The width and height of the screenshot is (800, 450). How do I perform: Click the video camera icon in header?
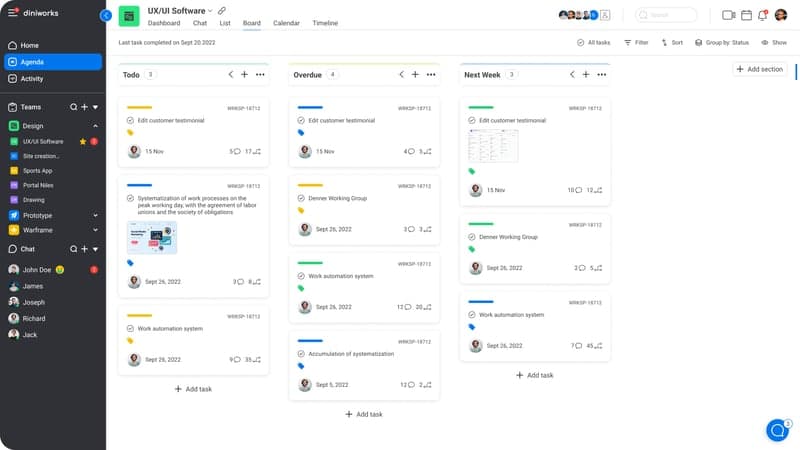tap(728, 15)
